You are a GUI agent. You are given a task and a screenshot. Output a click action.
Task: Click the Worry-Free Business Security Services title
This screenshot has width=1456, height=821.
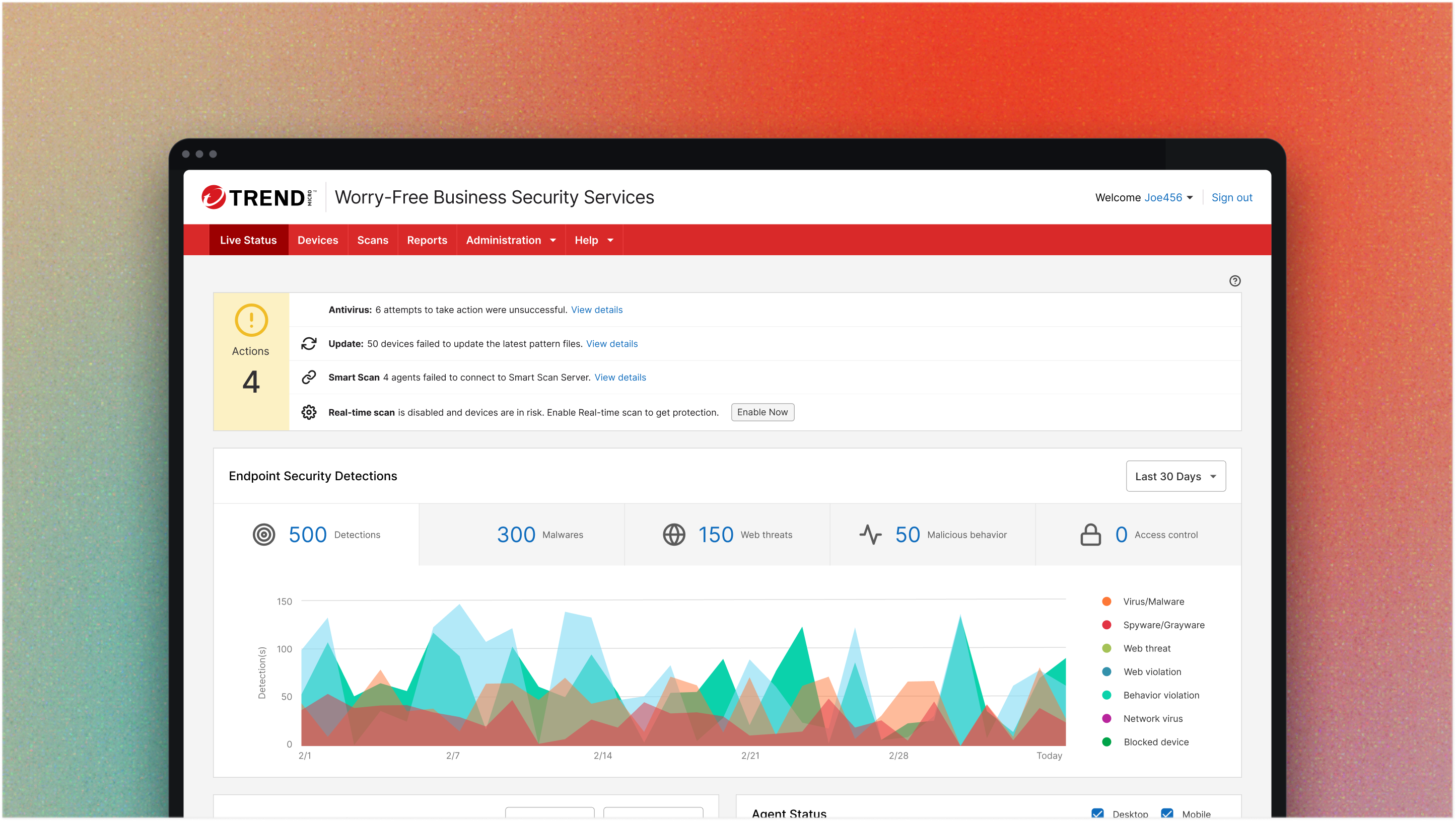[x=494, y=197]
